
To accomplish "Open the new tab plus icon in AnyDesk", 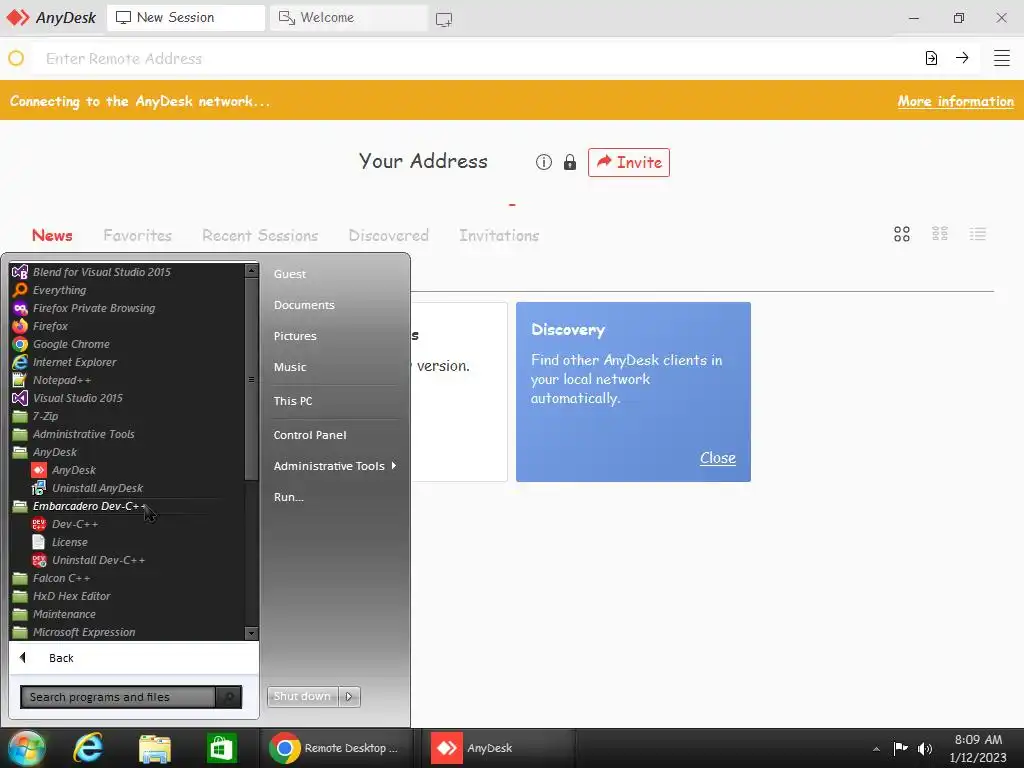I will tap(443, 19).
